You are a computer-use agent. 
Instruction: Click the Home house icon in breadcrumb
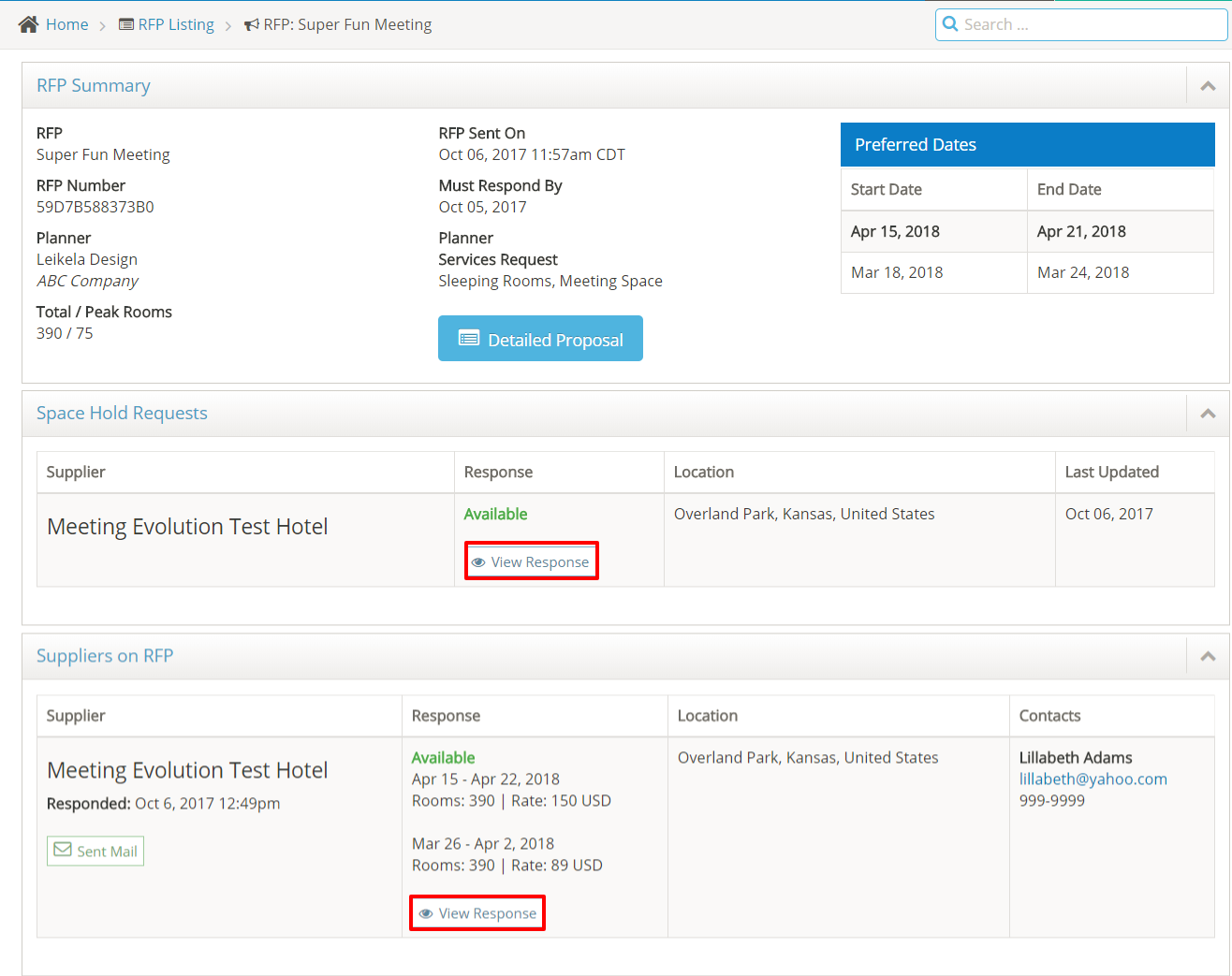click(28, 24)
